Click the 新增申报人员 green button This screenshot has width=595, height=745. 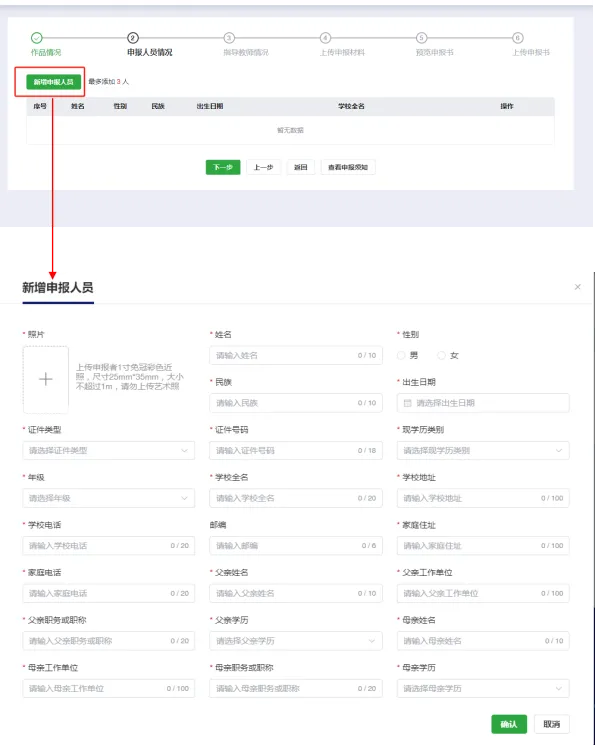pyautogui.click(x=53, y=82)
